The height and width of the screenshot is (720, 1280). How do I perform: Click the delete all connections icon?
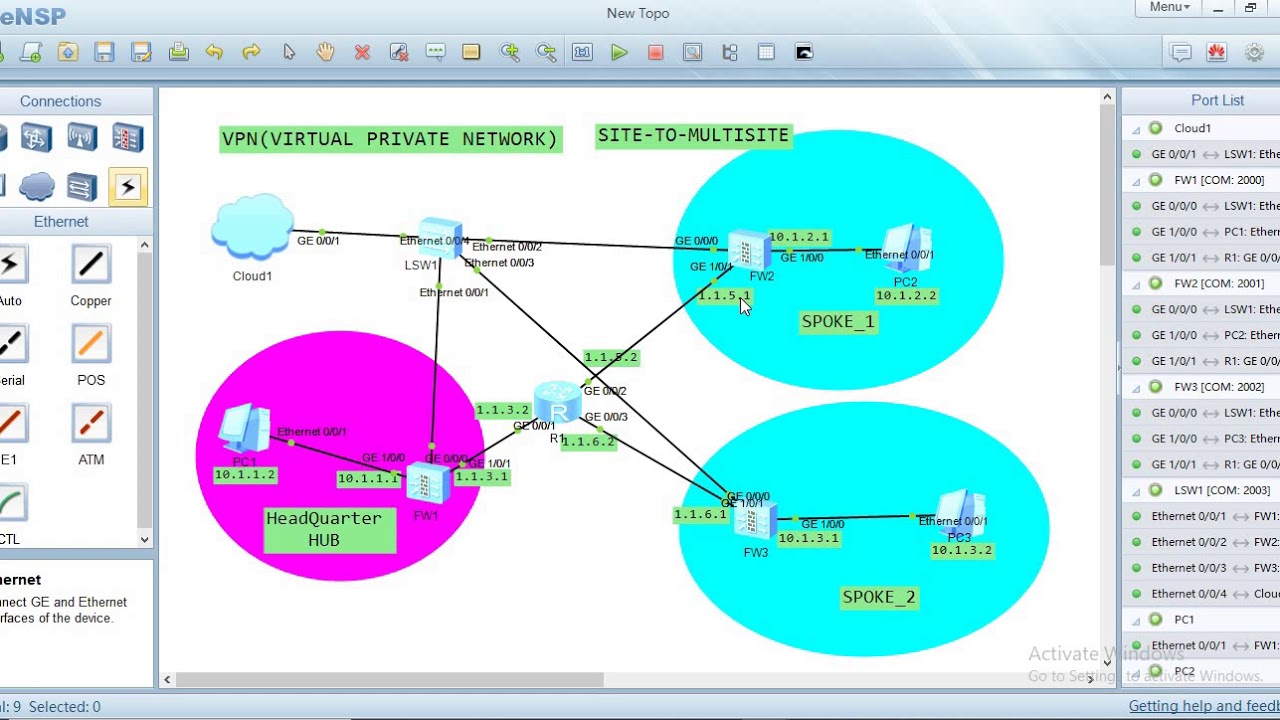398,52
